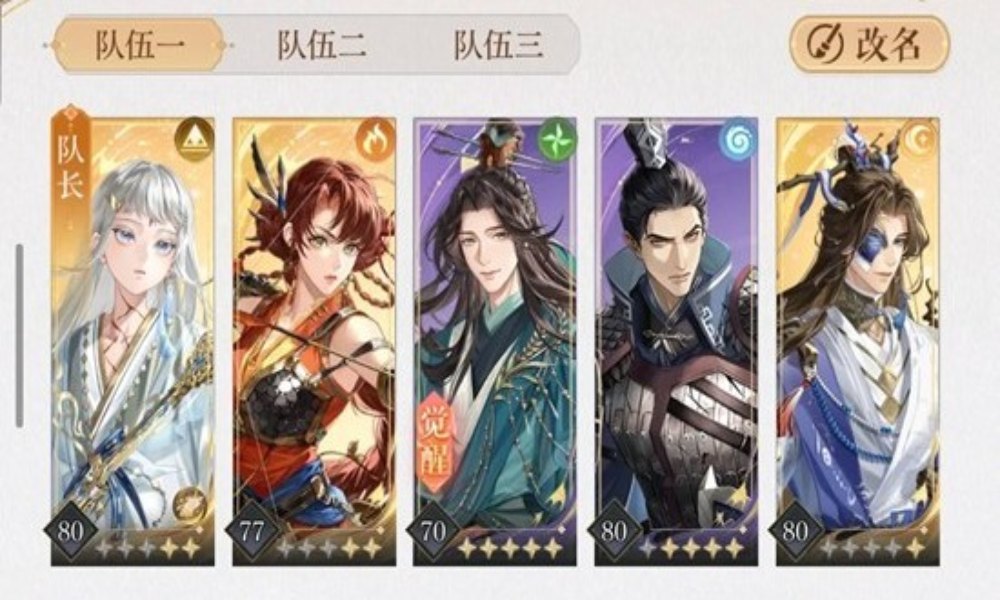
Task: Click the round gold emblem on silver-haired card
Action: click(x=189, y=504)
